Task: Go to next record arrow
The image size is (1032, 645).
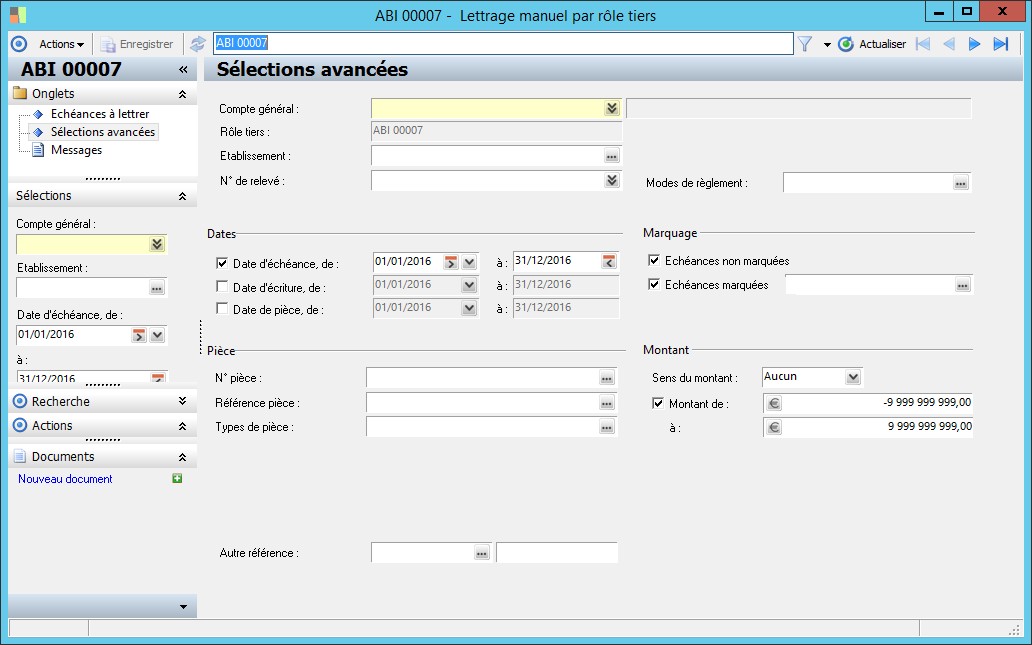Action: [974, 44]
